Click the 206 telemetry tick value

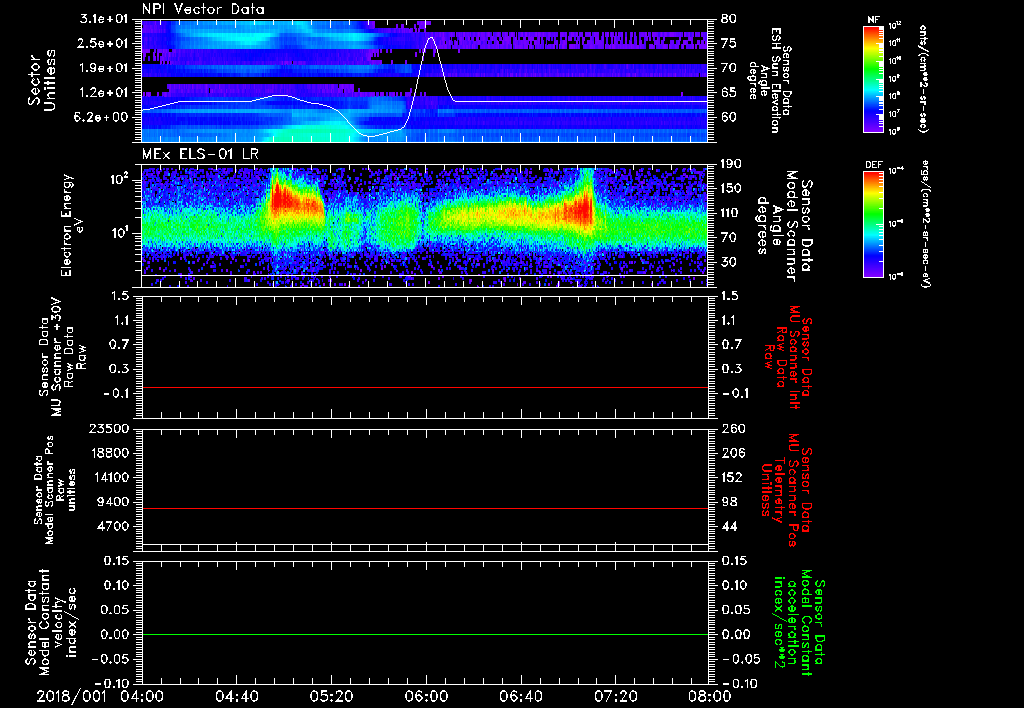tap(733, 453)
